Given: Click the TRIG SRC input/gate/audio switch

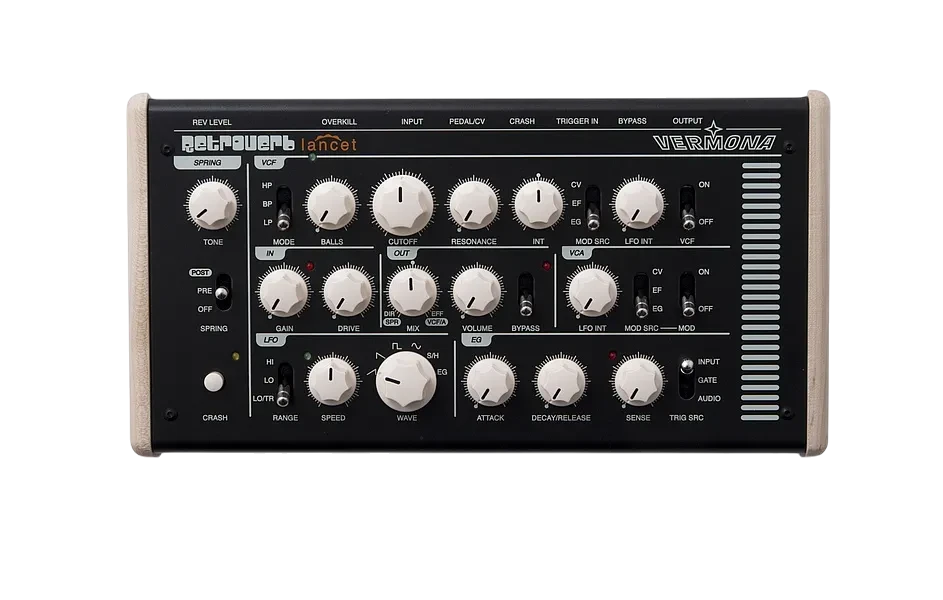Looking at the screenshot, I should coord(686,379).
